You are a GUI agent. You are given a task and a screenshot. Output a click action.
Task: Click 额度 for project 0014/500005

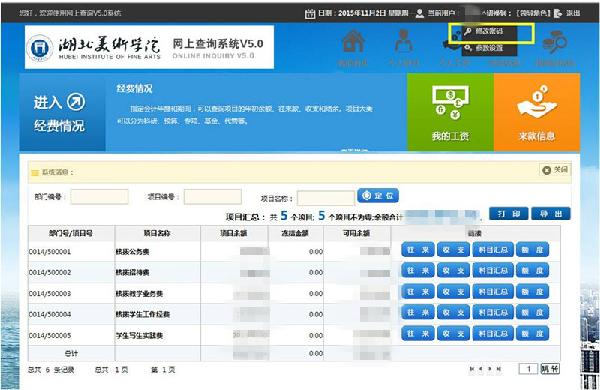[532, 333]
